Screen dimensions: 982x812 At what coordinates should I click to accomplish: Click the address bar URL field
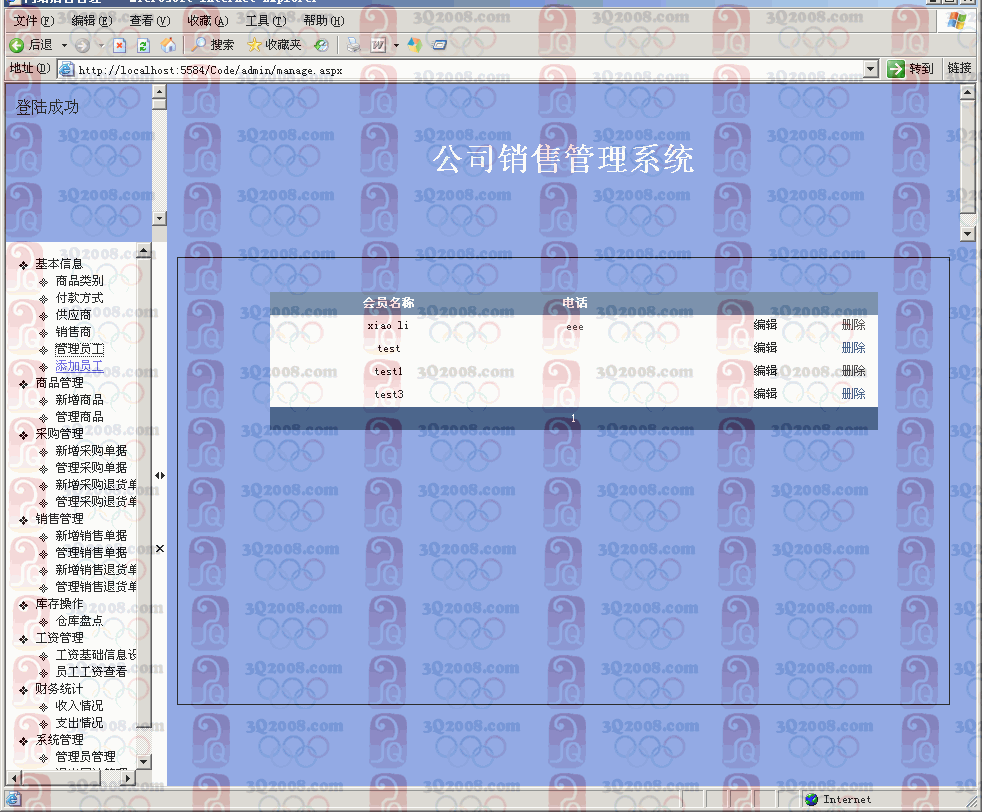469,69
